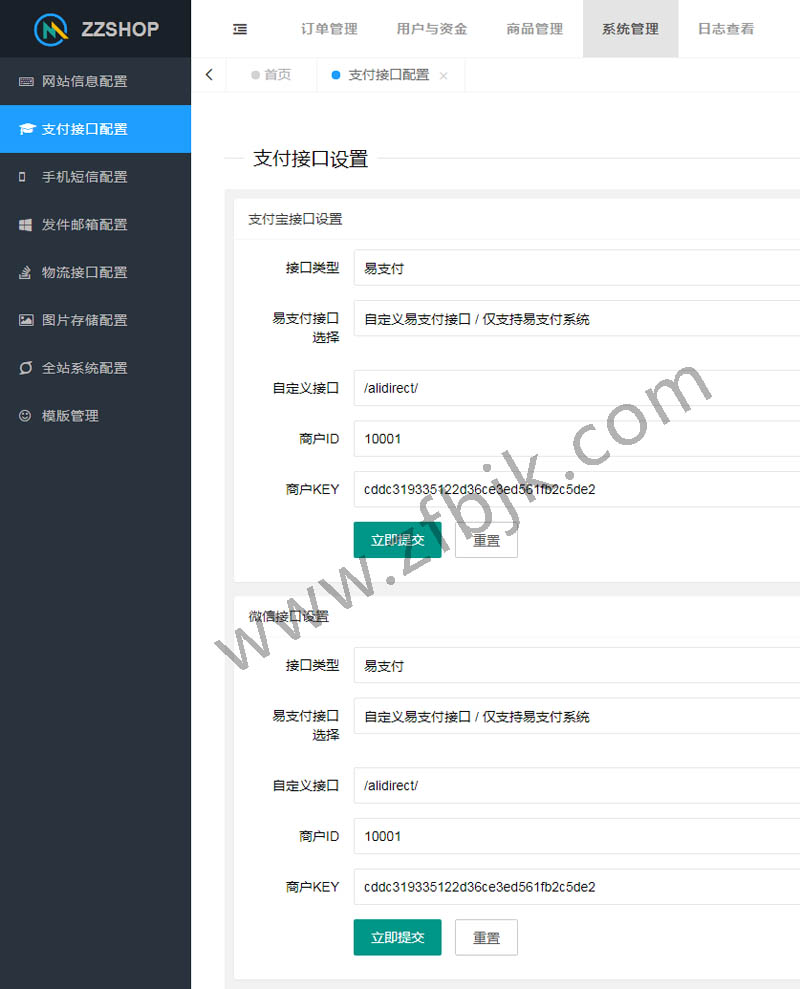Click Alipay 商户ID input field
800x989 pixels.
coord(577,438)
